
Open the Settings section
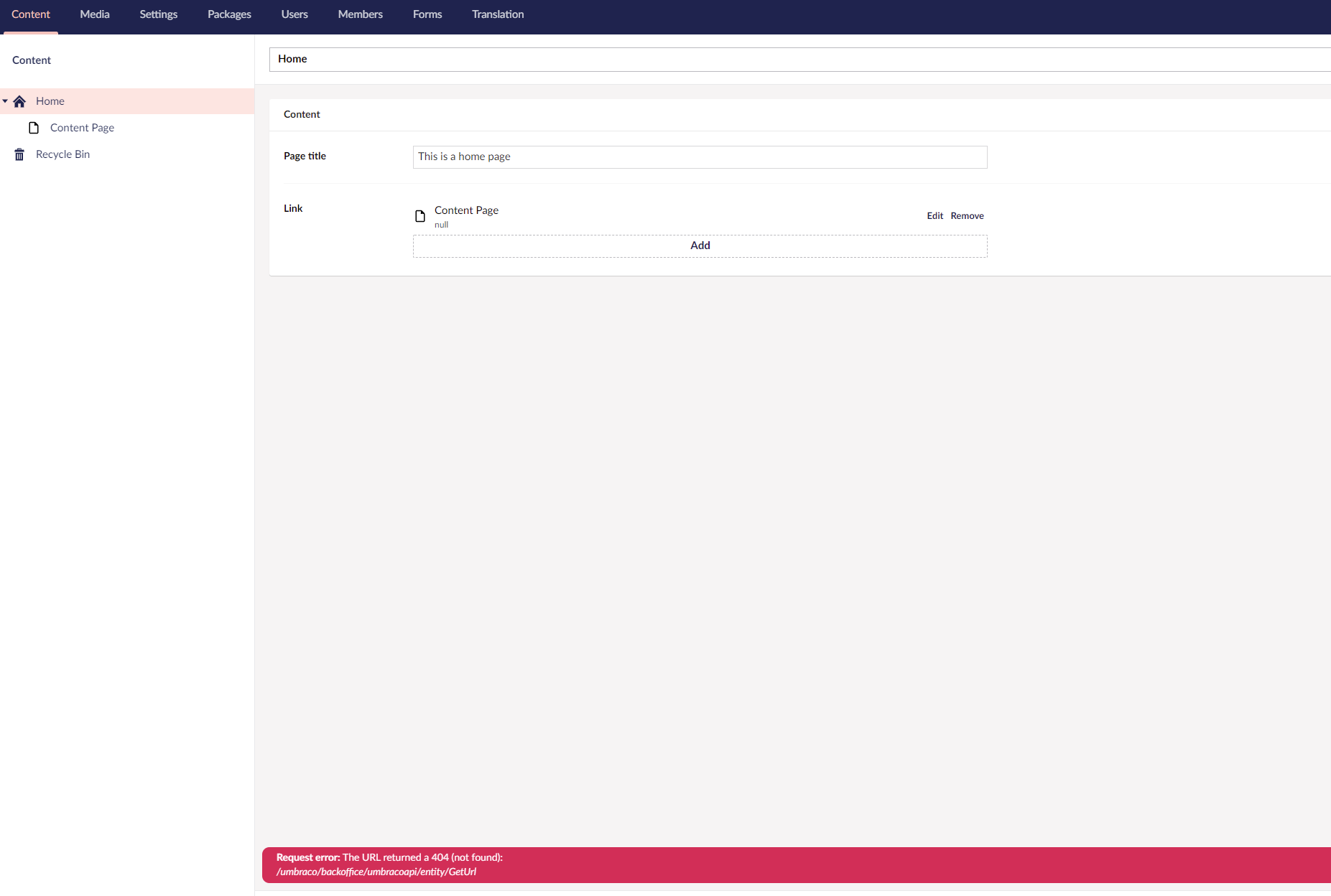158,14
